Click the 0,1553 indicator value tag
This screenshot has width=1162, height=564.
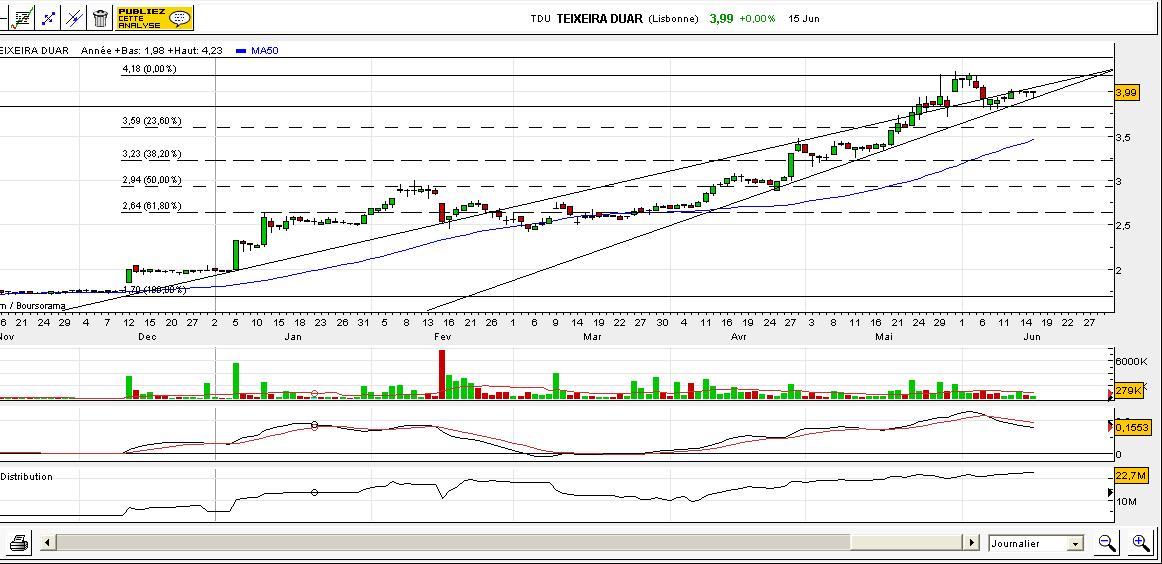click(x=1132, y=428)
